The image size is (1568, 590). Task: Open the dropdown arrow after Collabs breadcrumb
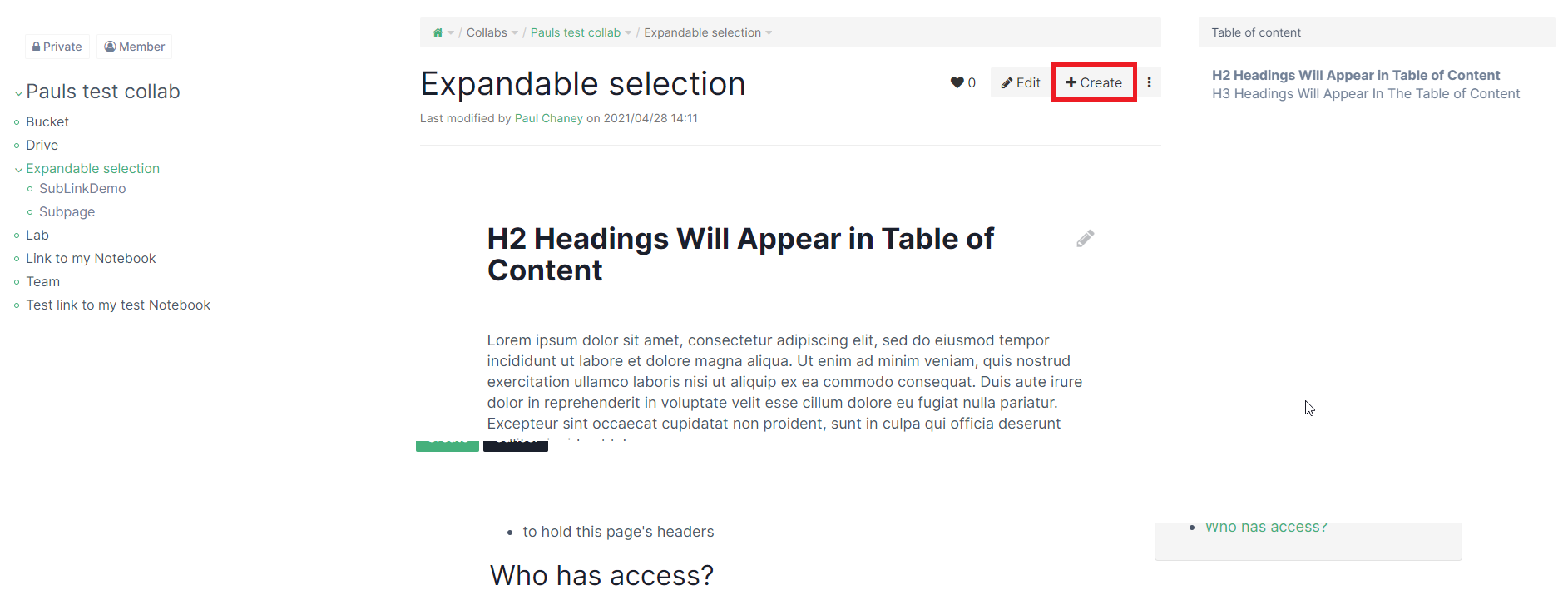click(515, 33)
